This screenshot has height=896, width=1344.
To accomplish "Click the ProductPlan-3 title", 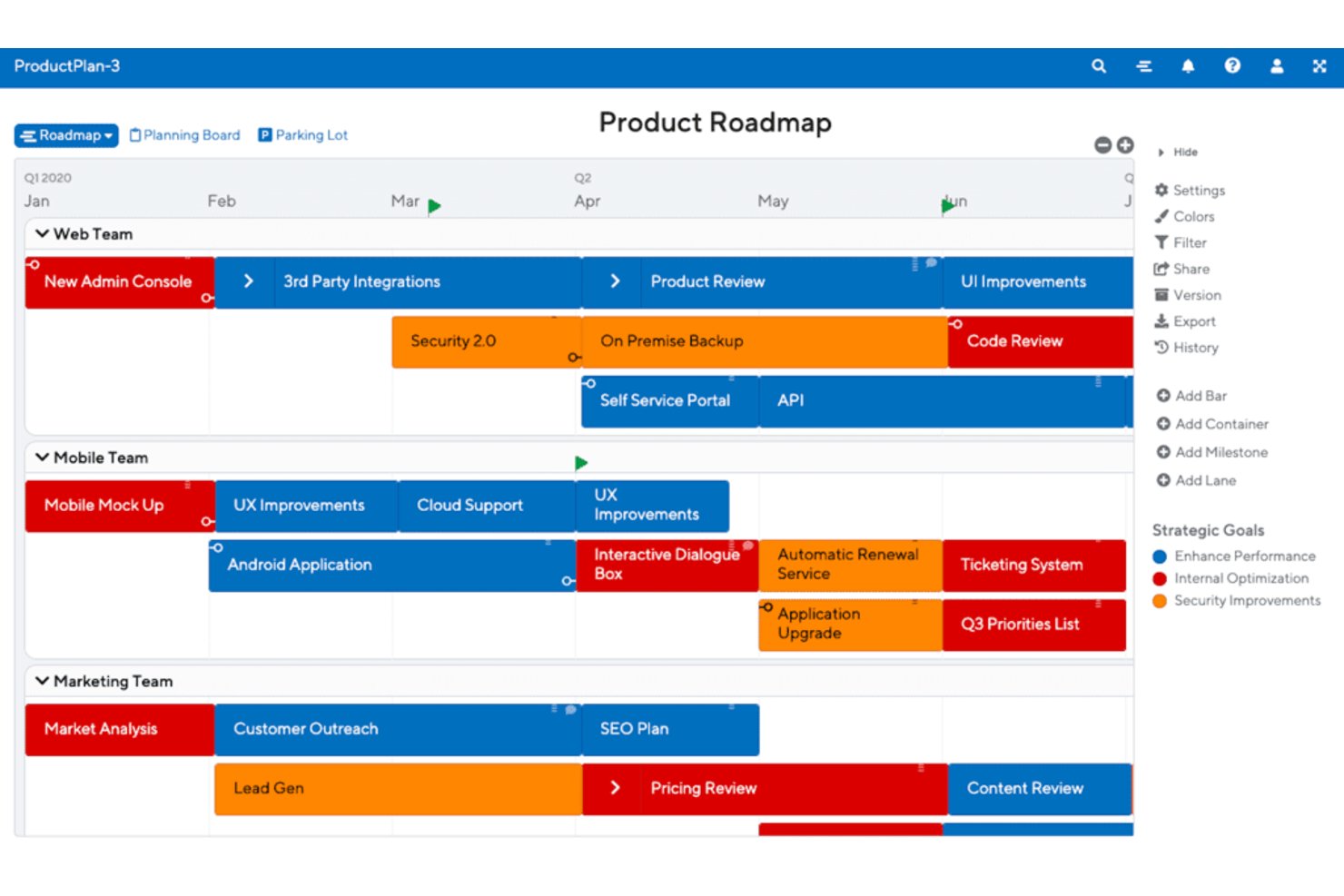I will coord(67,66).
